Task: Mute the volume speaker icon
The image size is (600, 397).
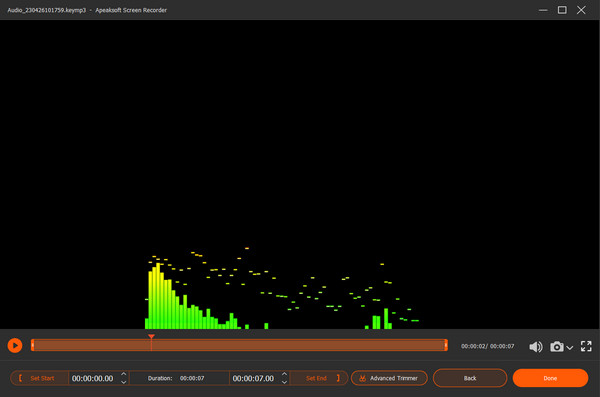Action: (x=536, y=346)
